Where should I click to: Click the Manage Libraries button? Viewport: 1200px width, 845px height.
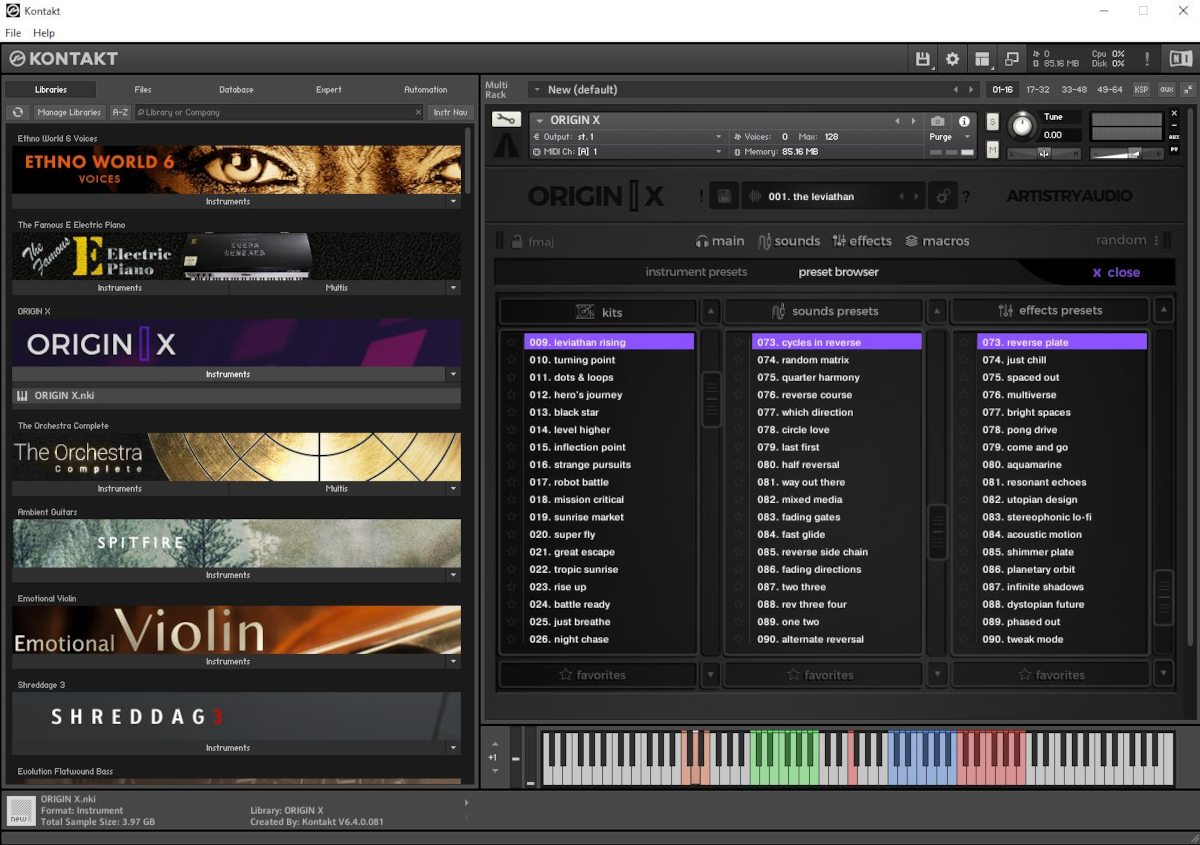[69, 113]
